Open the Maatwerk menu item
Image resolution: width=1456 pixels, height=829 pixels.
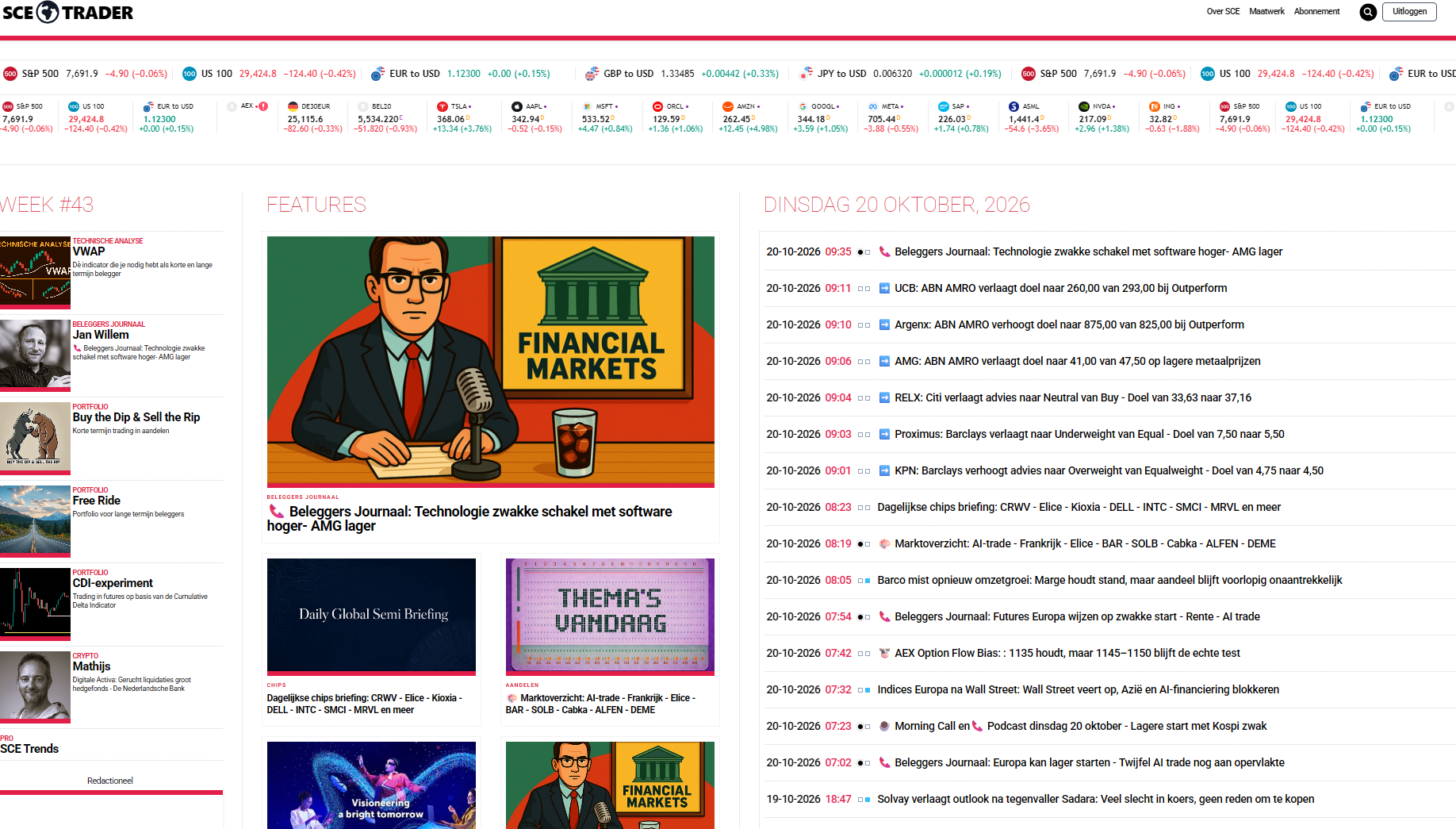(x=1266, y=12)
